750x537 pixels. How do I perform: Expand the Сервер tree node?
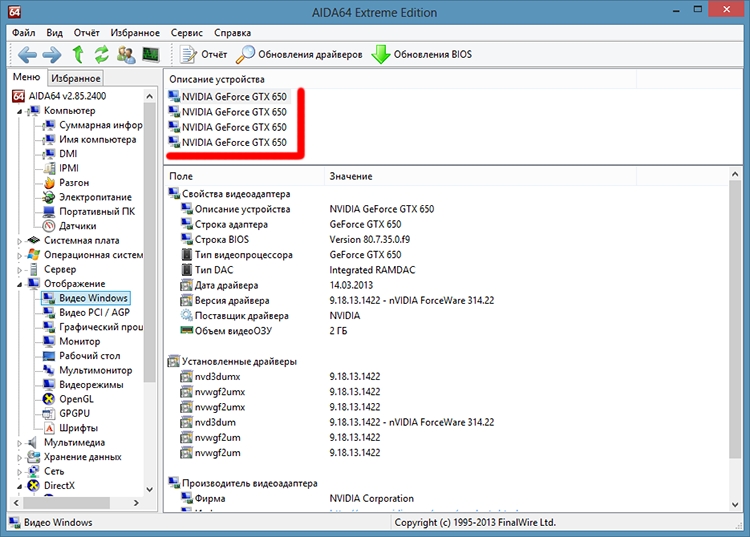coord(20,270)
